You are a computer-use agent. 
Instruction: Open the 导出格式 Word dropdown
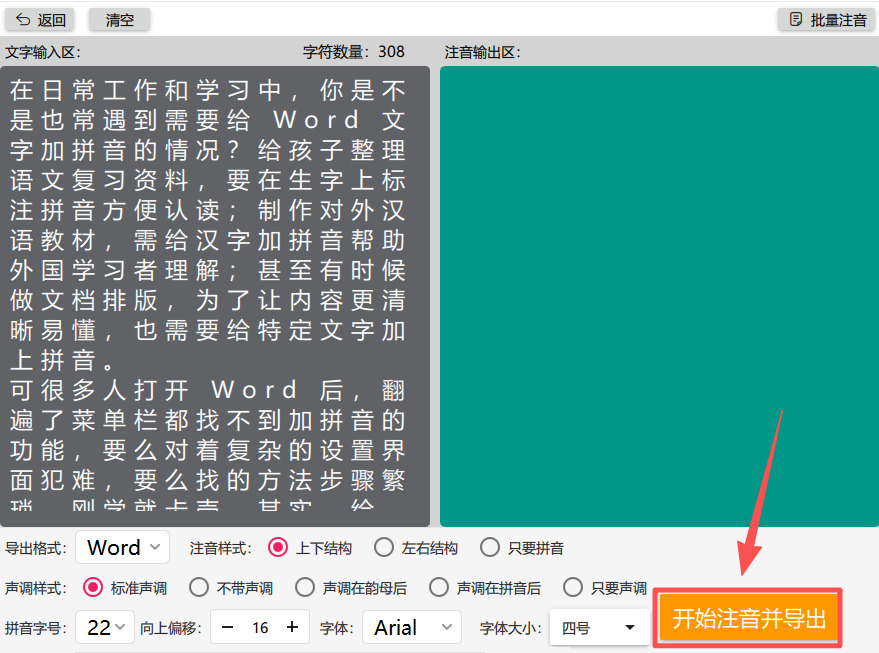pyautogui.click(x=122, y=547)
